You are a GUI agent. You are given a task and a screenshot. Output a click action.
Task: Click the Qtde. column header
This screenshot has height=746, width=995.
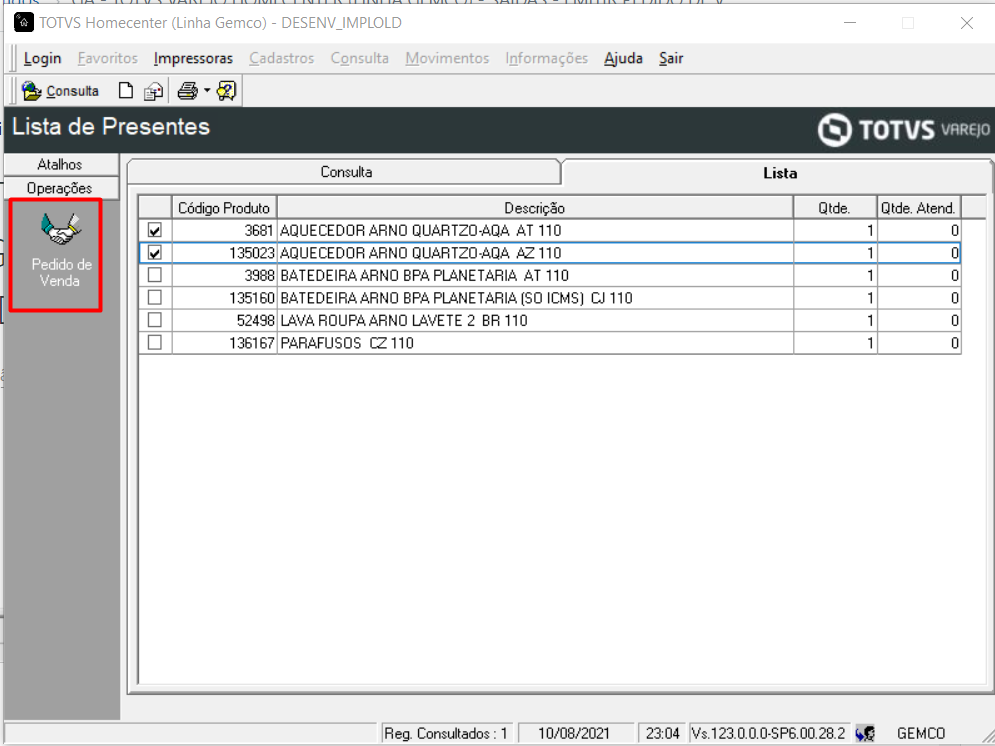pyautogui.click(x=834, y=208)
